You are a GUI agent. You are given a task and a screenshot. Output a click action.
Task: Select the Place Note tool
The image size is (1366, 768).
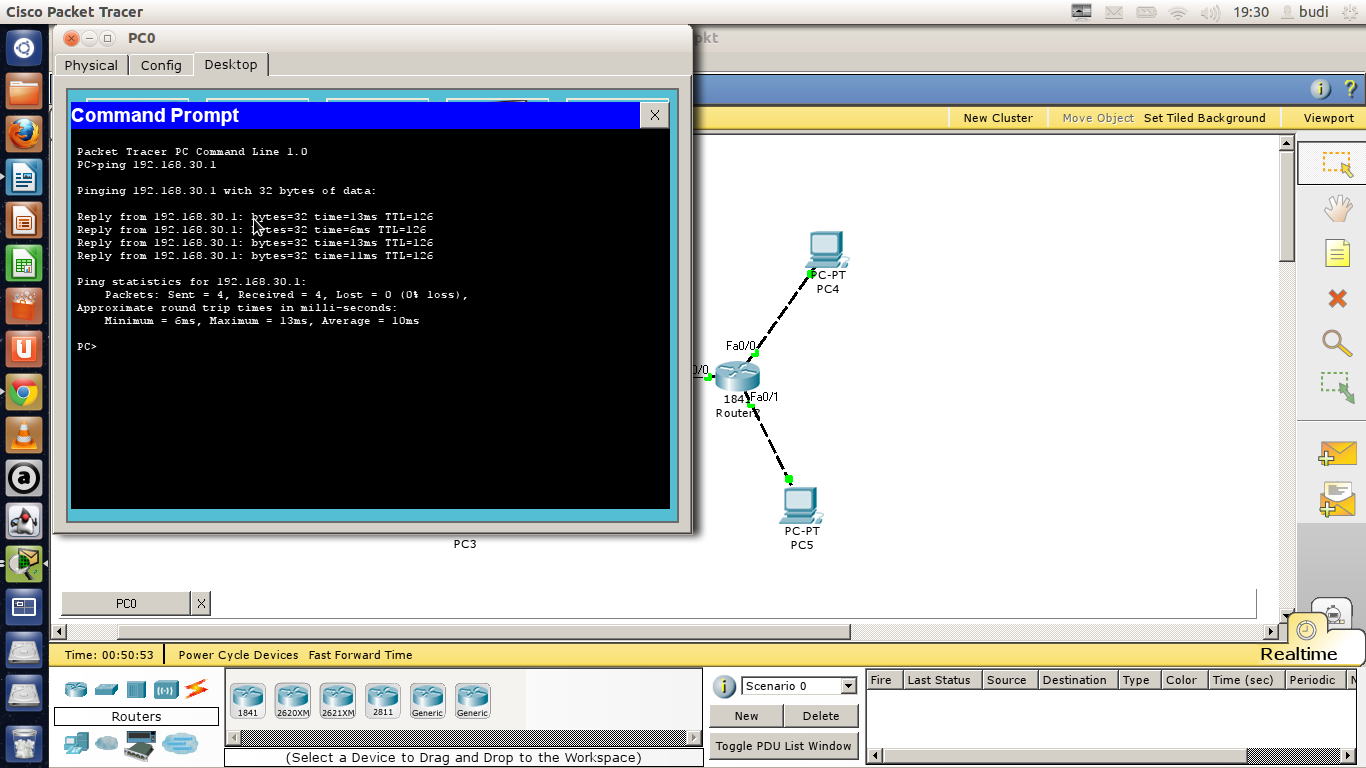tap(1337, 253)
